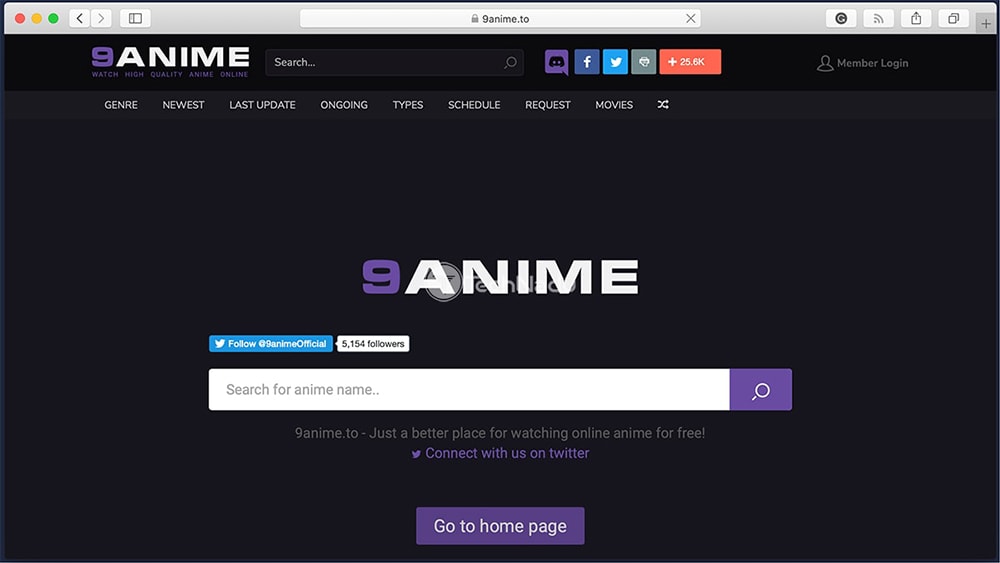
Task: Click the 9ANIME logo in header
Action: coord(170,62)
